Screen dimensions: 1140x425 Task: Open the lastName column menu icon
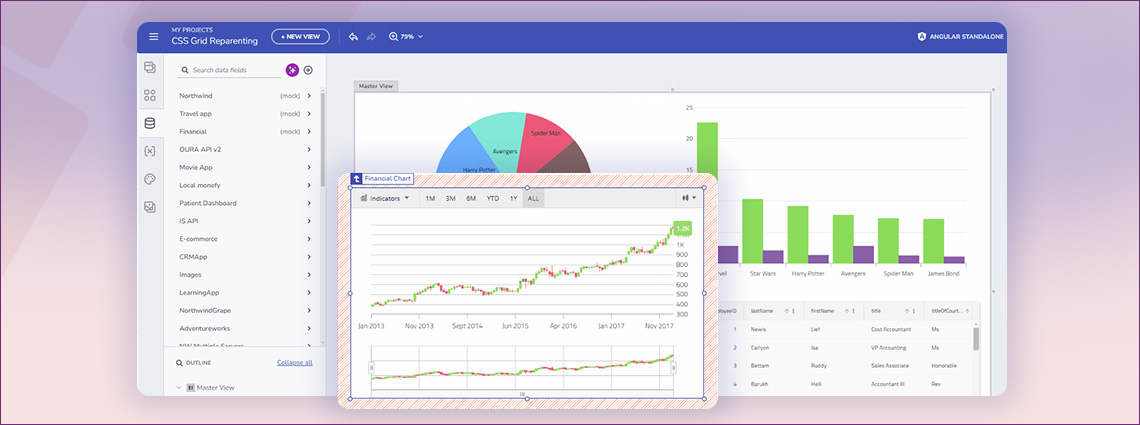click(x=793, y=310)
